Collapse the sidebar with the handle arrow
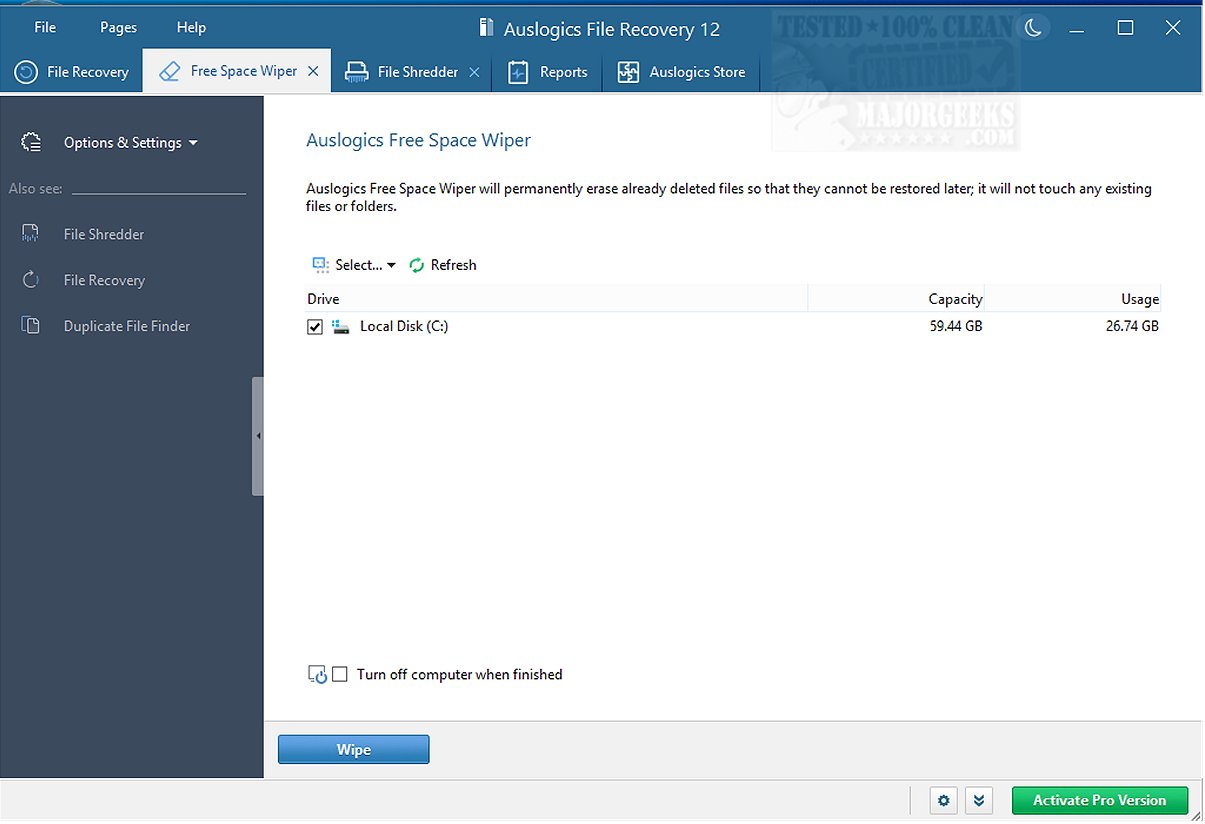The width and height of the screenshot is (1205, 824). click(258, 436)
